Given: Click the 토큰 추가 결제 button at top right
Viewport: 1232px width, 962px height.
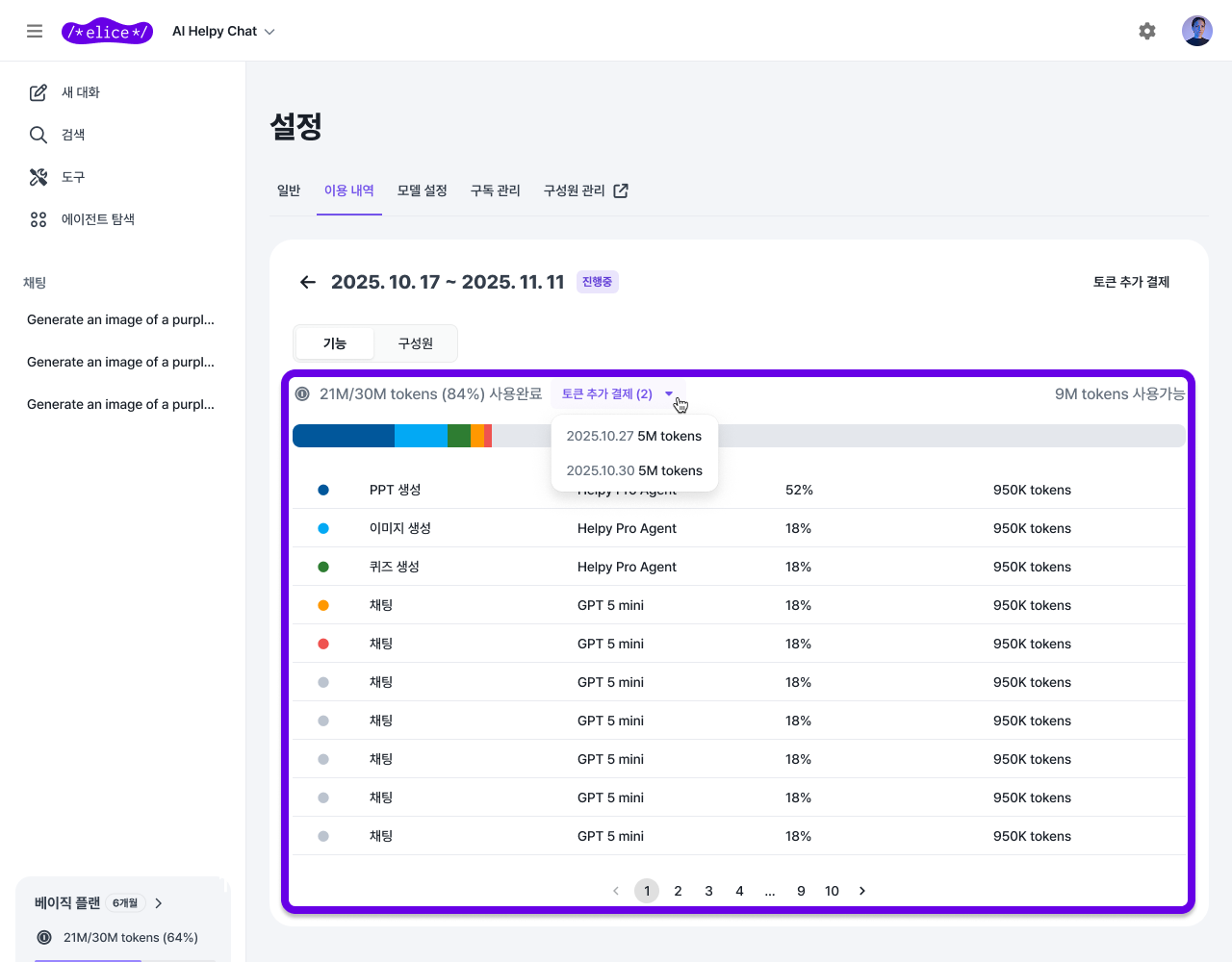Looking at the screenshot, I should pos(1131,282).
